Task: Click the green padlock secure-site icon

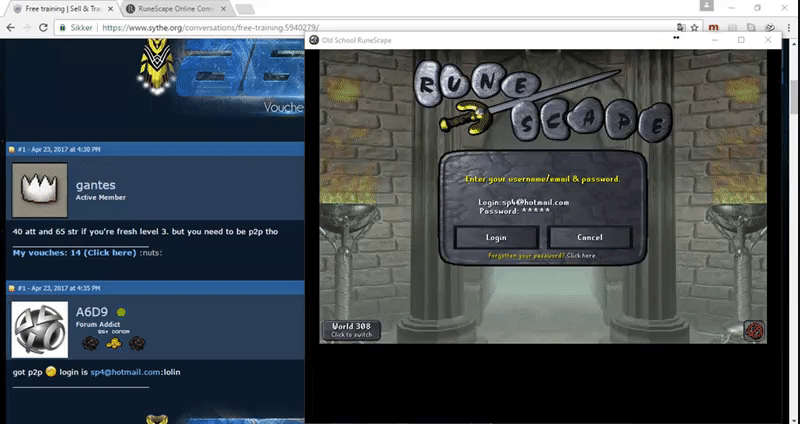Action: tap(63, 28)
